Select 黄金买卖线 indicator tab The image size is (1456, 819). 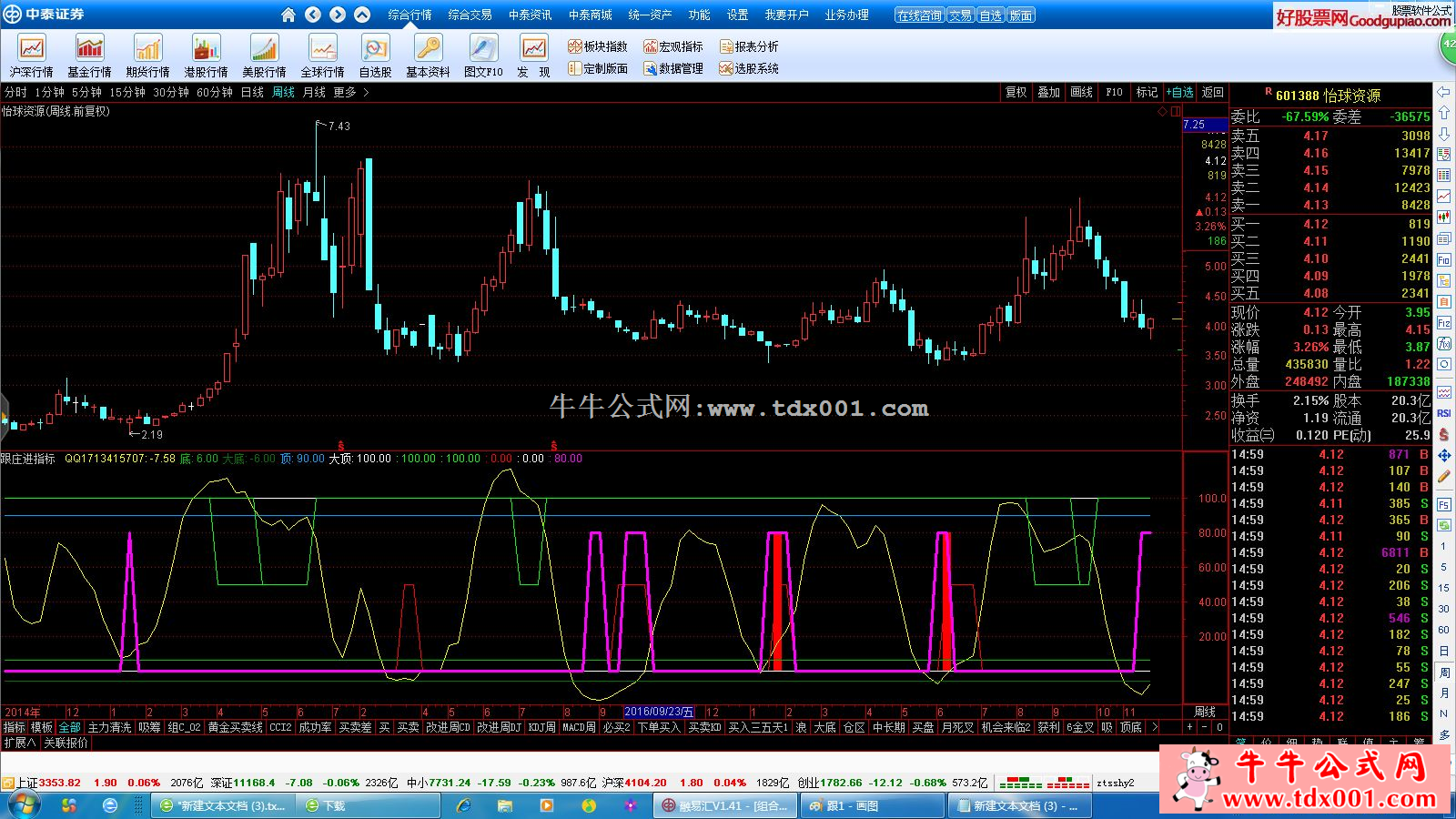pos(236,727)
